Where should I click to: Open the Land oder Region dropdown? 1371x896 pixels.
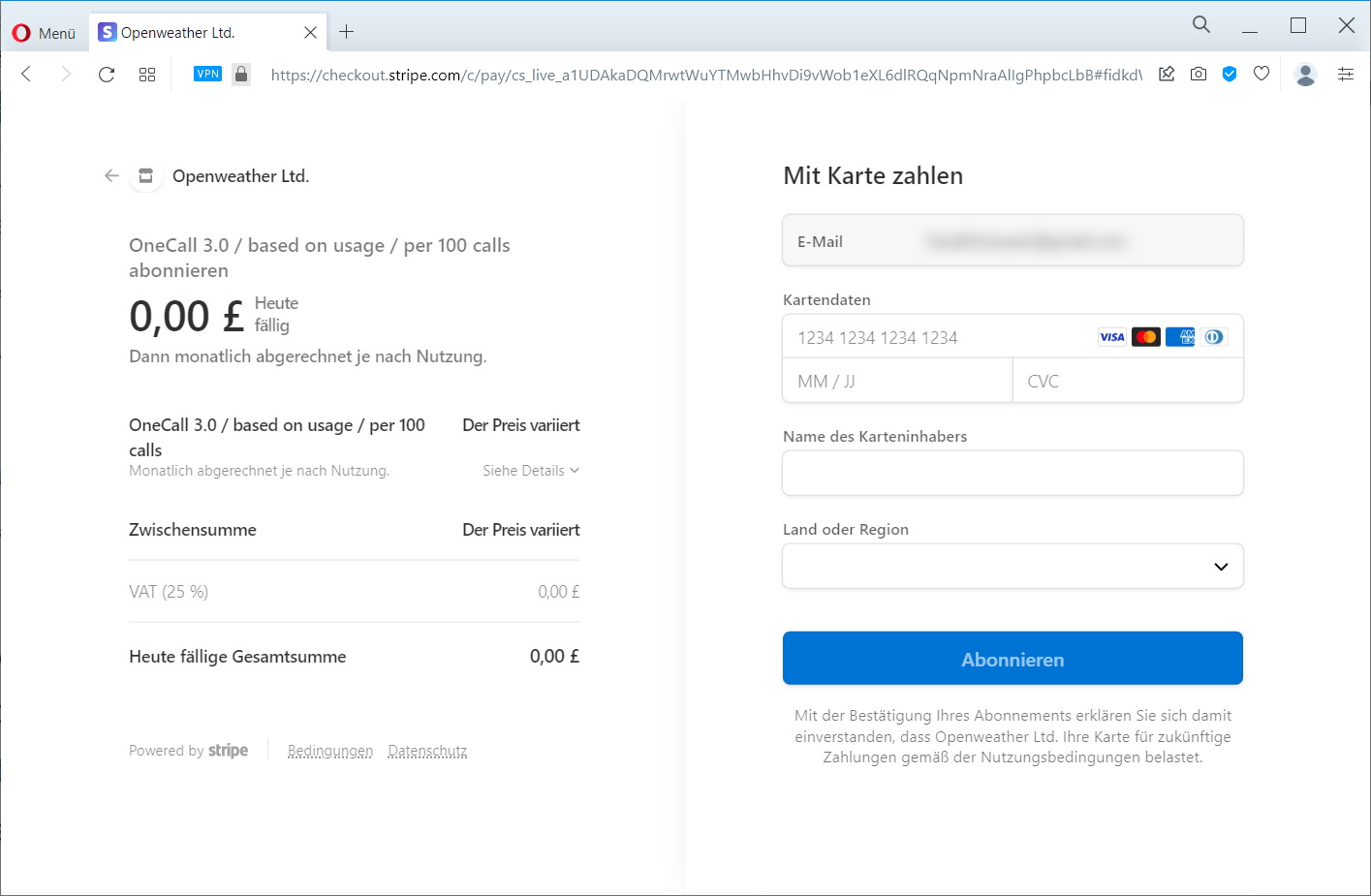point(1013,566)
